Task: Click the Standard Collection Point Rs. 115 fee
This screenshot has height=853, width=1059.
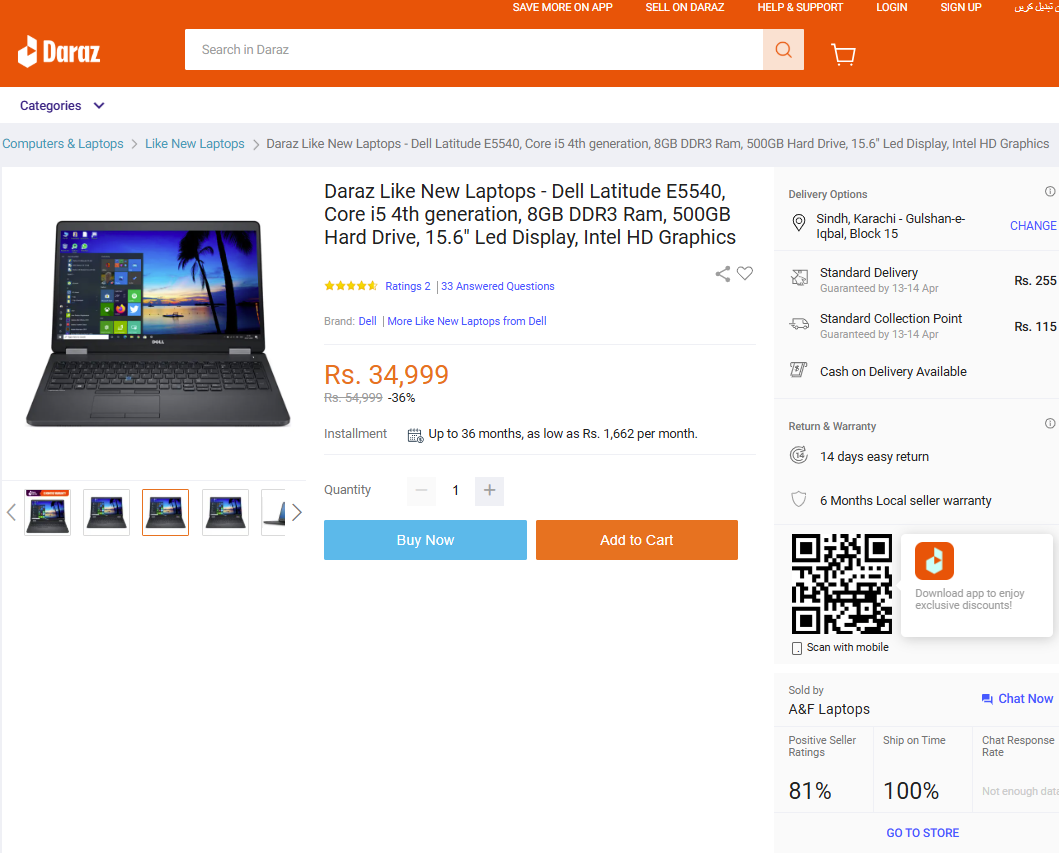Action: (1035, 326)
